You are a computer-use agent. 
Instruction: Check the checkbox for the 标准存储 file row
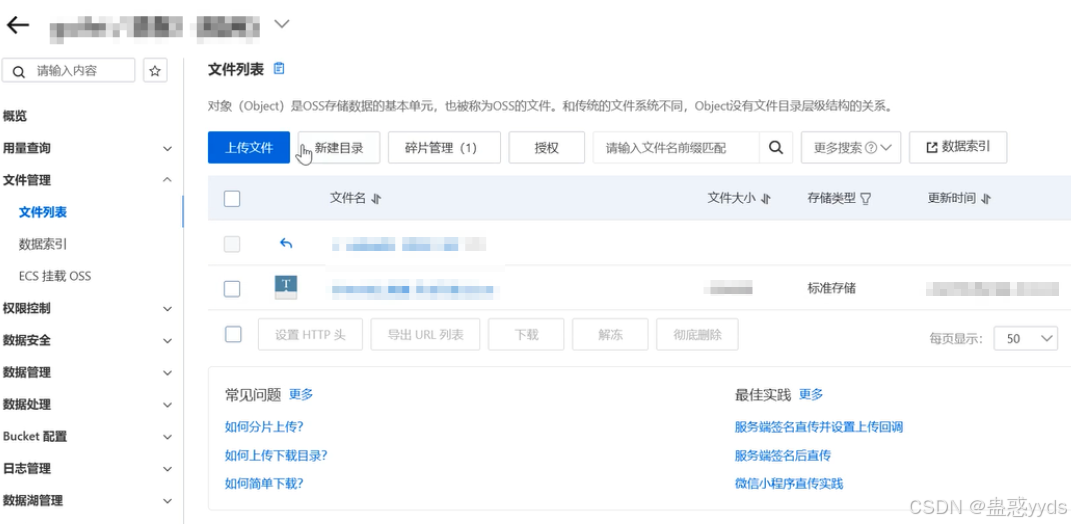[232, 288]
